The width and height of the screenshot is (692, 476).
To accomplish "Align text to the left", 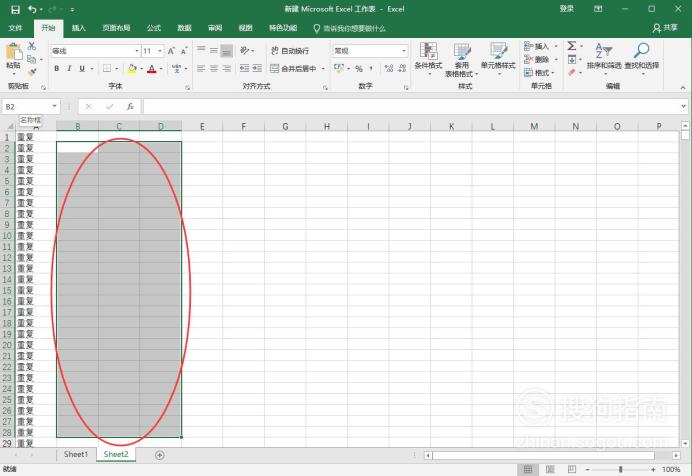I will (201, 68).
